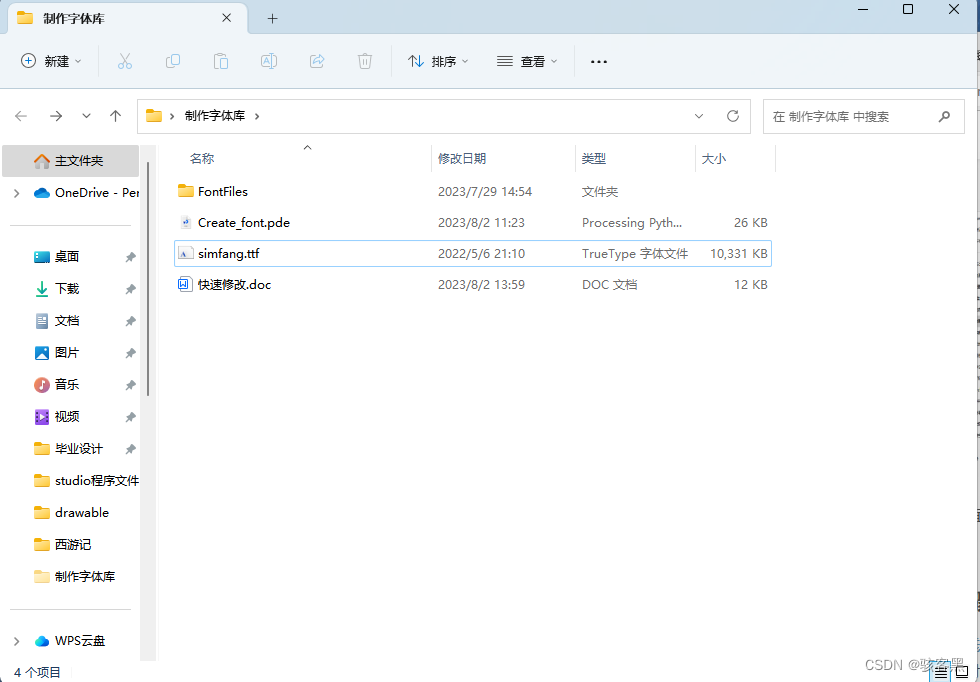Click inside the search box
This screenshot has height=682, width=980.
pos(860,116)
